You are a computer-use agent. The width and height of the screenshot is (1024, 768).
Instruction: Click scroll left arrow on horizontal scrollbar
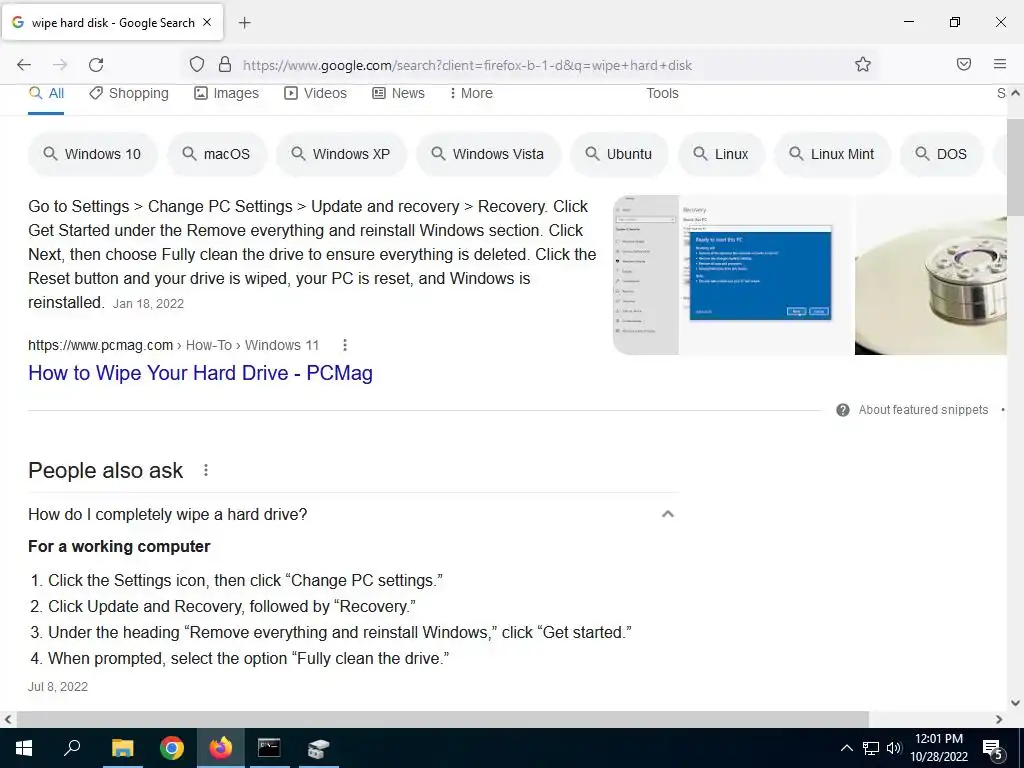tap(8, 719)
